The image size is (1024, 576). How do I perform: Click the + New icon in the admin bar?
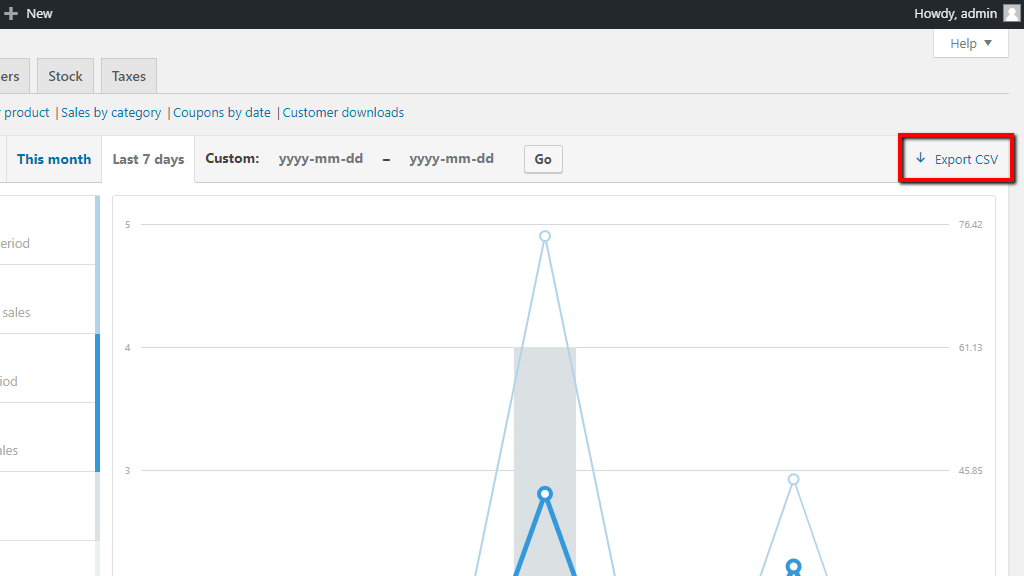[x=11, y=14]
